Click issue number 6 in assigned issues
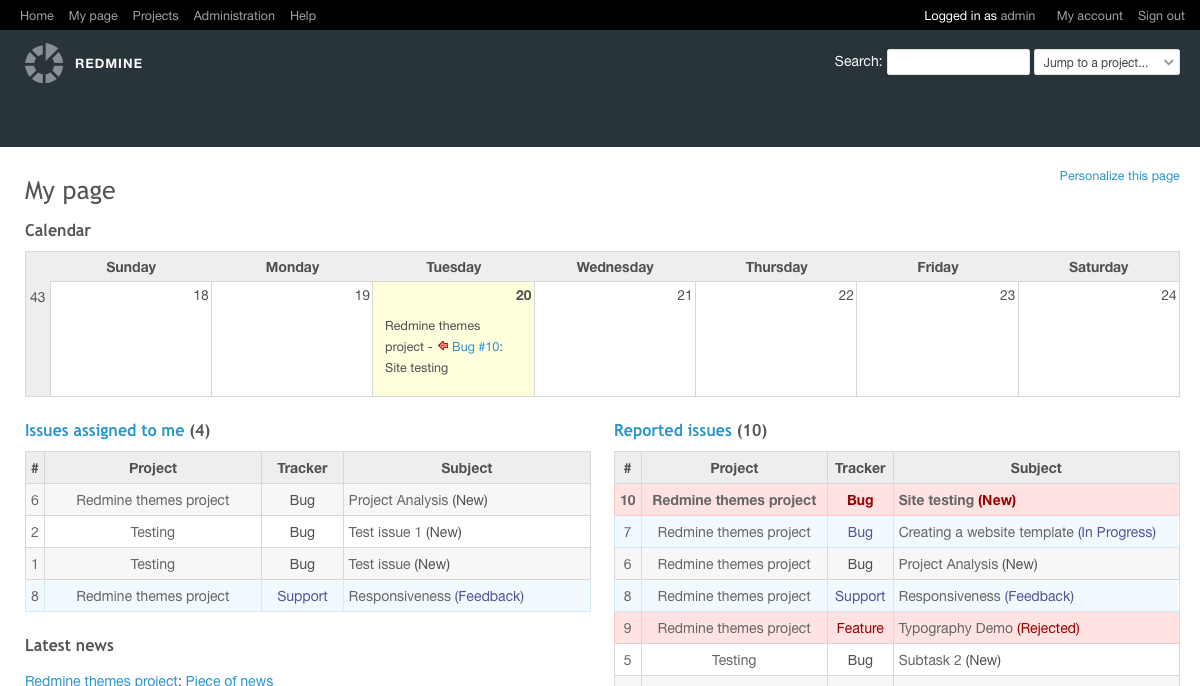Screen dimensions: 1200x686 [x=35, y=500]
